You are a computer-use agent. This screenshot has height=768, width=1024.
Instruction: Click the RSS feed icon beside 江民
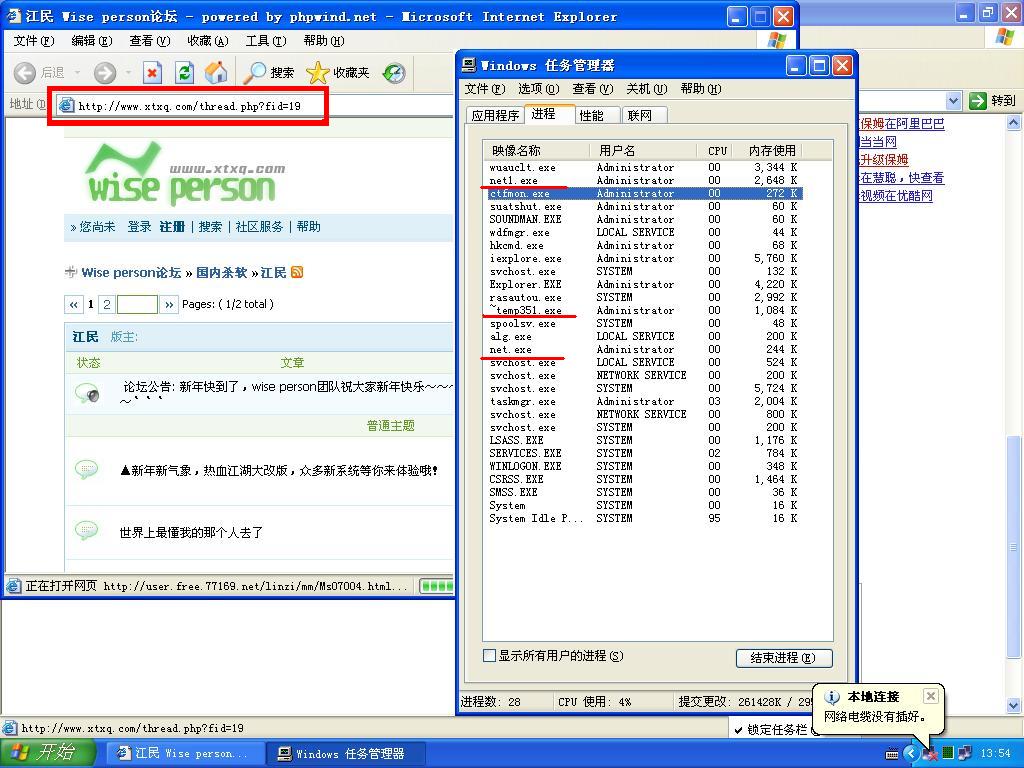[297, 272]
